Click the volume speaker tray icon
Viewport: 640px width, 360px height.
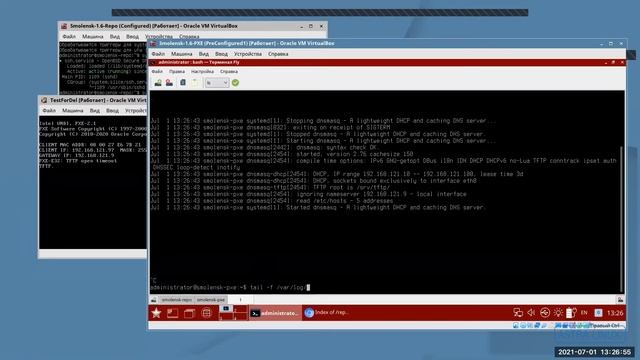click(x=531, y=313)
